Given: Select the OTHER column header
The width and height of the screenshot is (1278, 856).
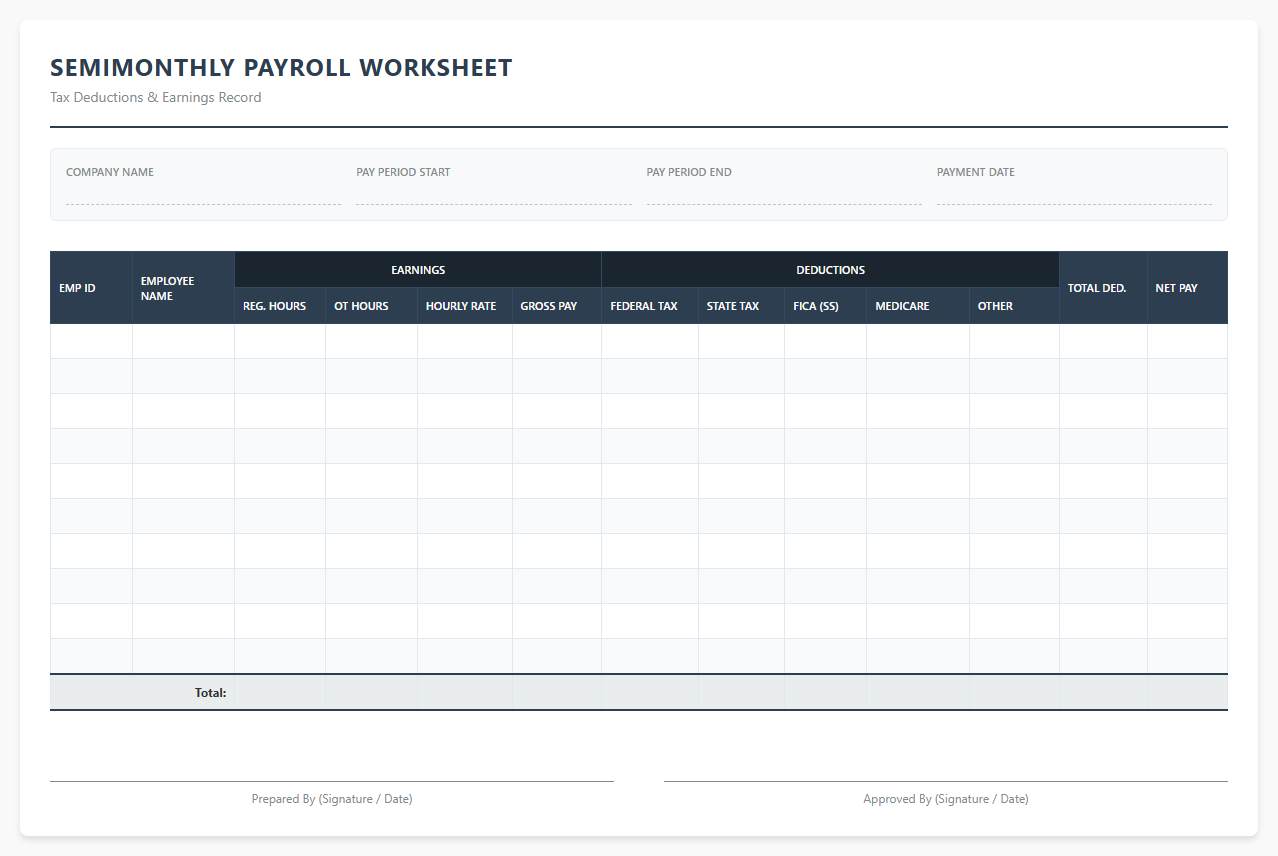Looking at the screenshot, I should (1015, 306).
